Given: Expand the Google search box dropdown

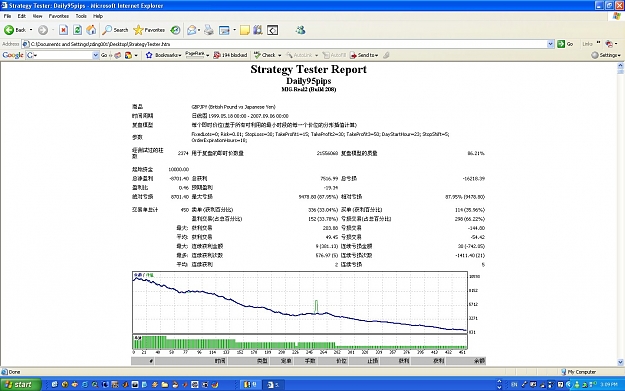Looking at the screenshot, I should point(95,55).
